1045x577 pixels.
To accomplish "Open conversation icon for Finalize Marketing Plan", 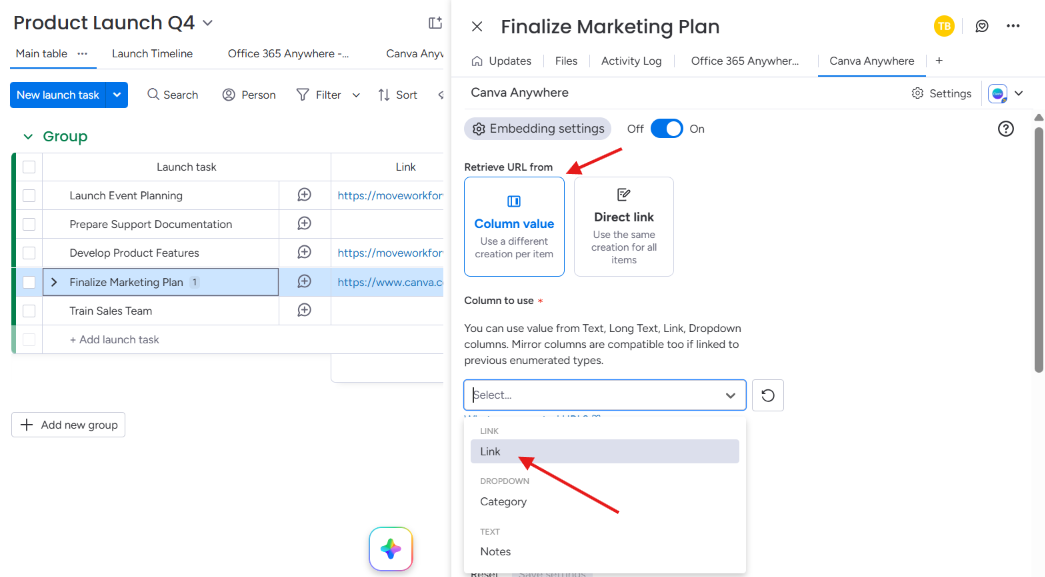I will click(x=305, y=281).
